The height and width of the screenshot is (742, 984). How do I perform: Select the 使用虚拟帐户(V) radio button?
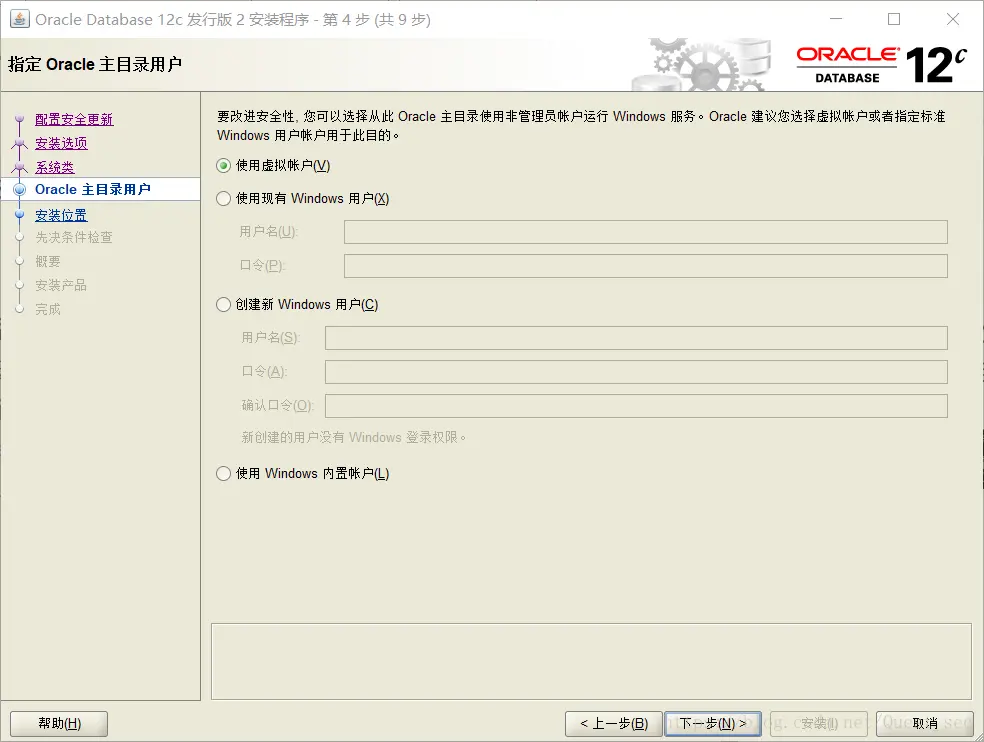[x=223, y=166]
